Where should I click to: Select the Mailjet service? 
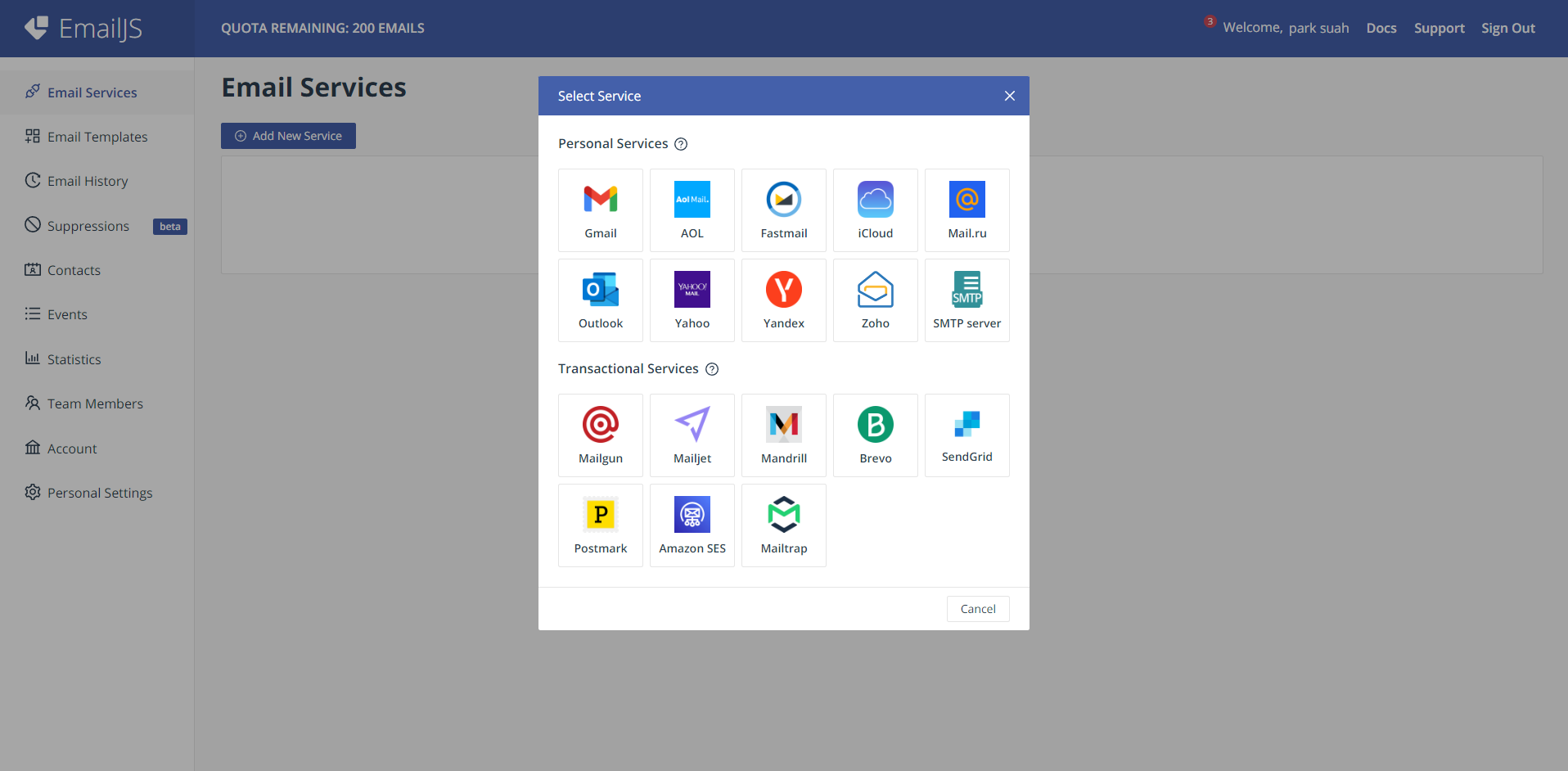[x=692, y=435]
